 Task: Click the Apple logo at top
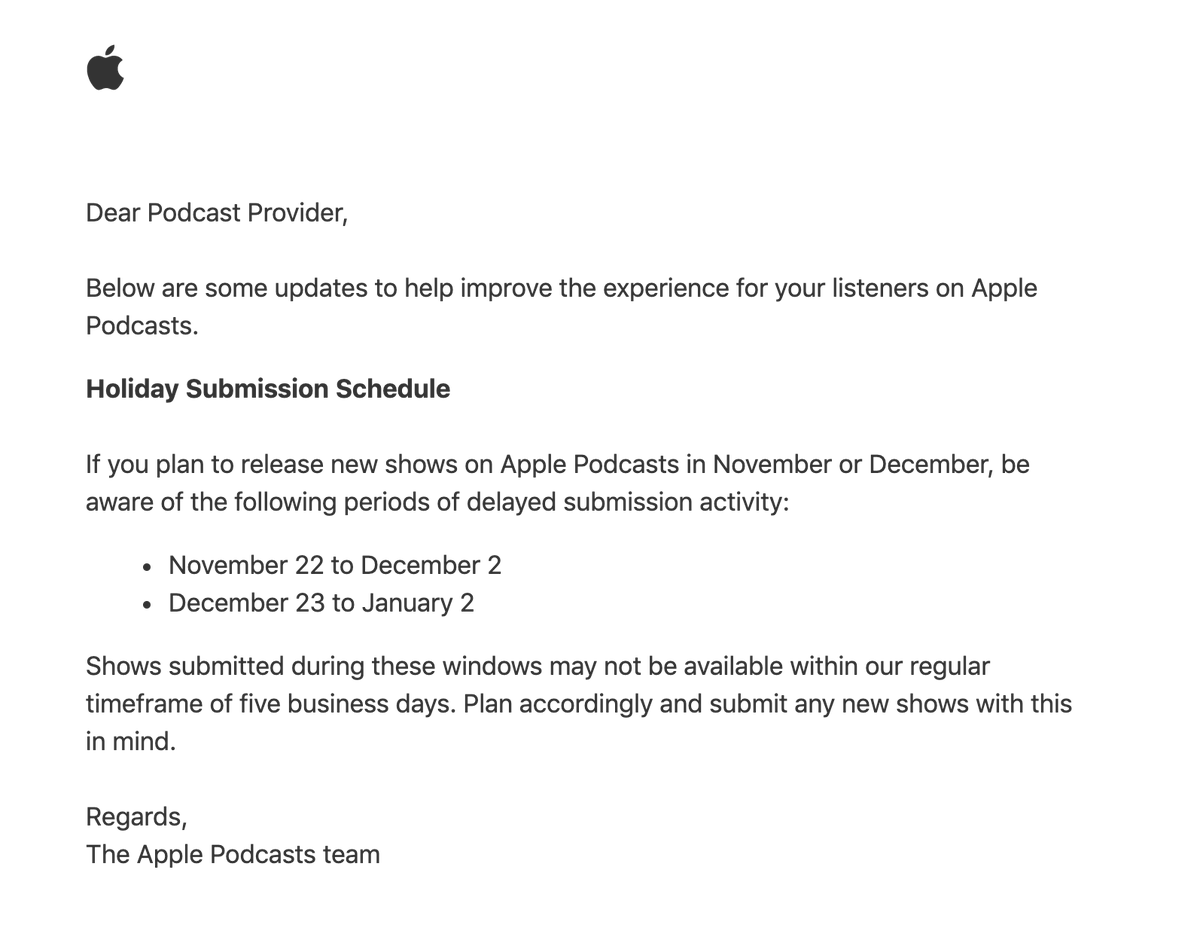(105, 68)
